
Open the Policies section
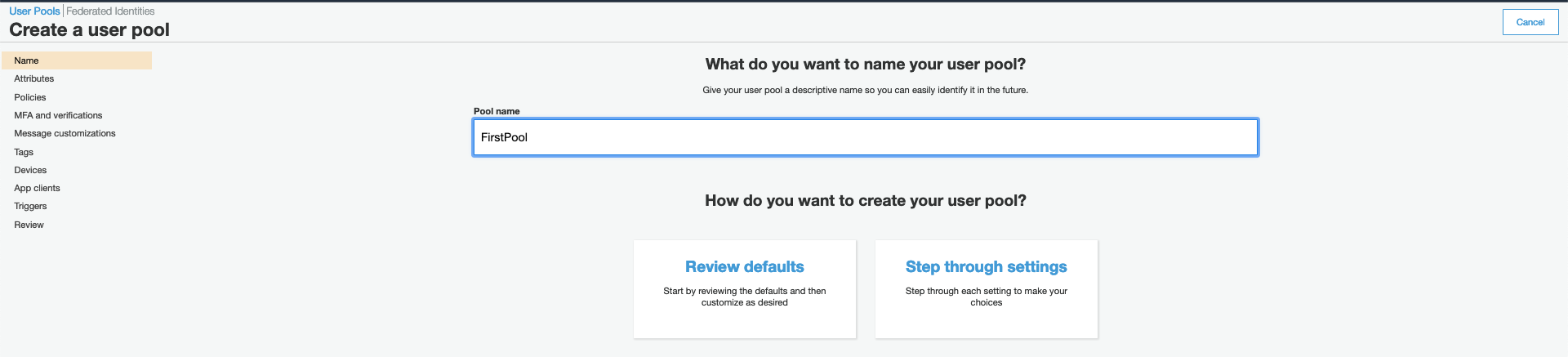[30, 97]
